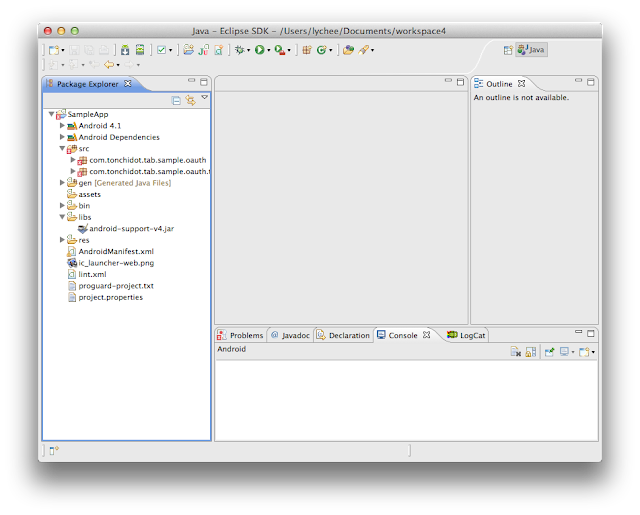Viewport: 640px width, 515px height.
Task: Click the status bar show-view icon
Action: [54, 450]
